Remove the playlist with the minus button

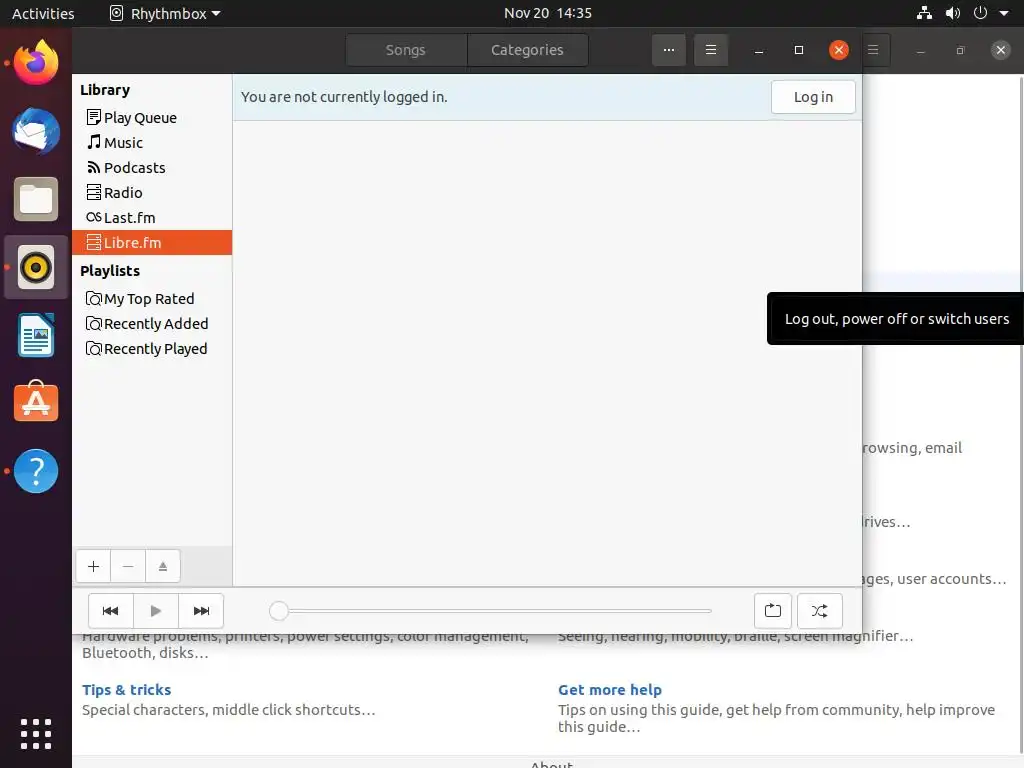tap(128, 566)
